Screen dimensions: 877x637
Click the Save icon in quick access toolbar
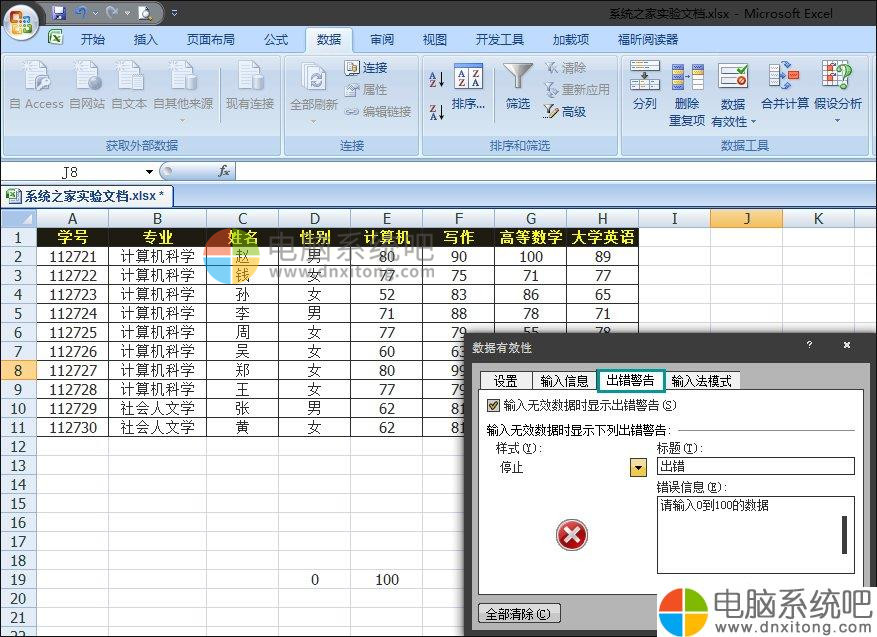(59, 13)
